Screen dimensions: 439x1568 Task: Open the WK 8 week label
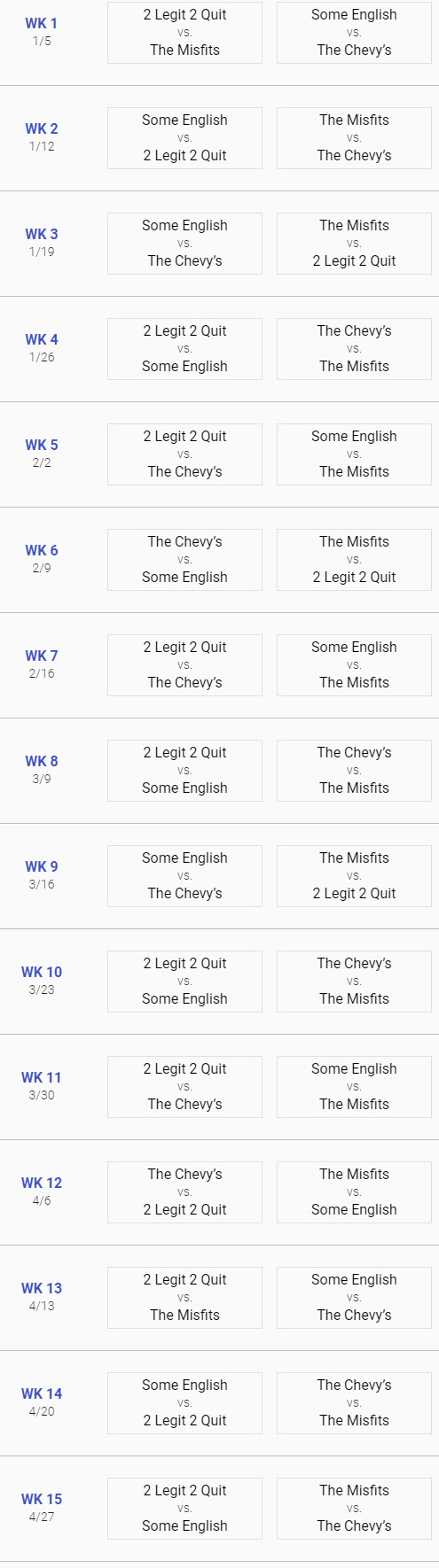pos(42,761)
